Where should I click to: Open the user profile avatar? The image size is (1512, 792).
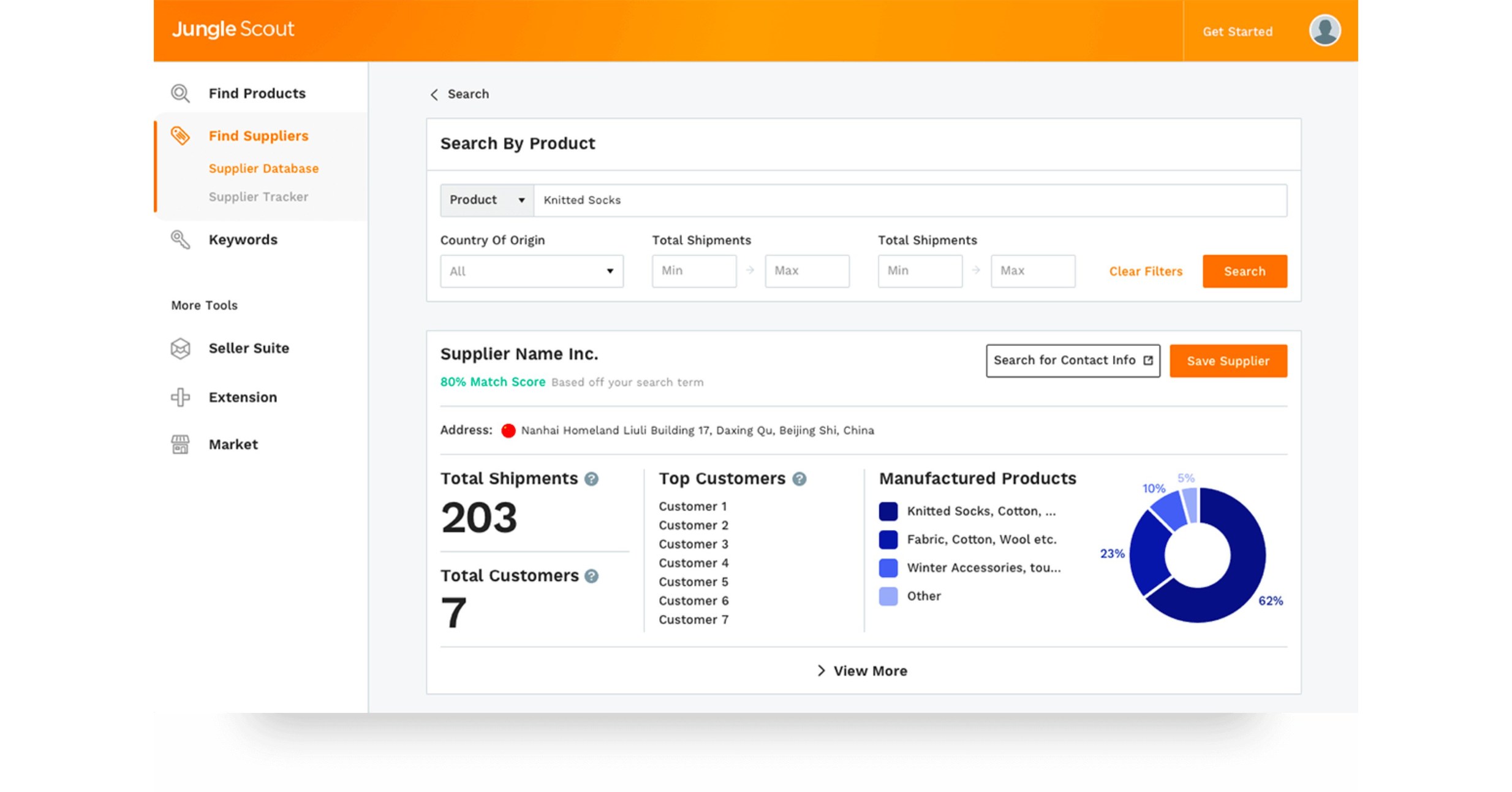click(x=1325, y=31)
